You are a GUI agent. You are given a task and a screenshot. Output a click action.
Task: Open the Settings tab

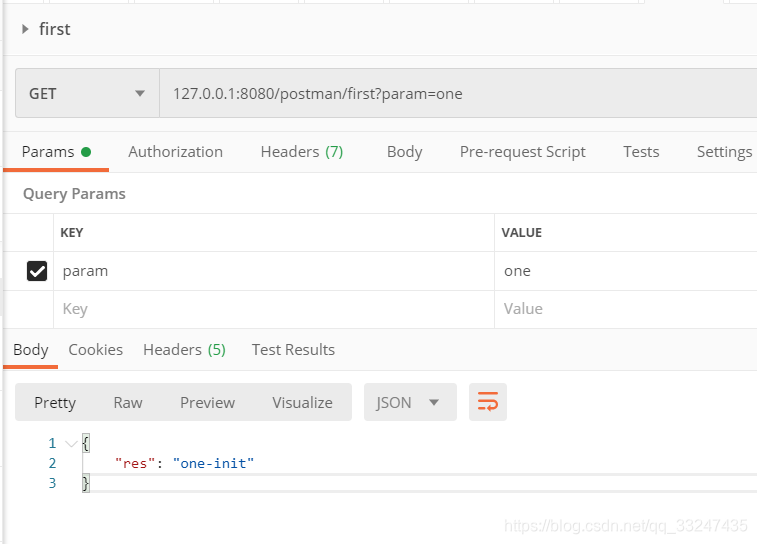click(x=724, y=152)
